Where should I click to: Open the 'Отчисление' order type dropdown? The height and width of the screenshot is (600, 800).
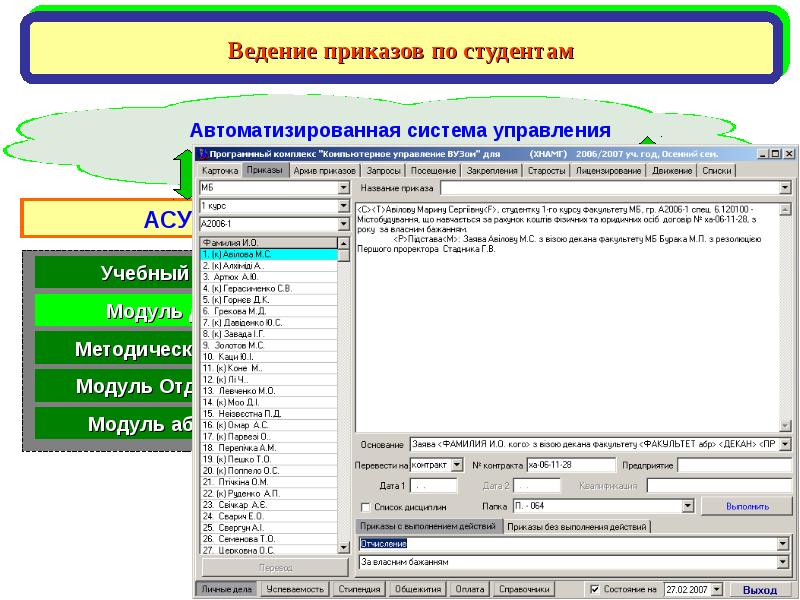[x=784, y=543]
